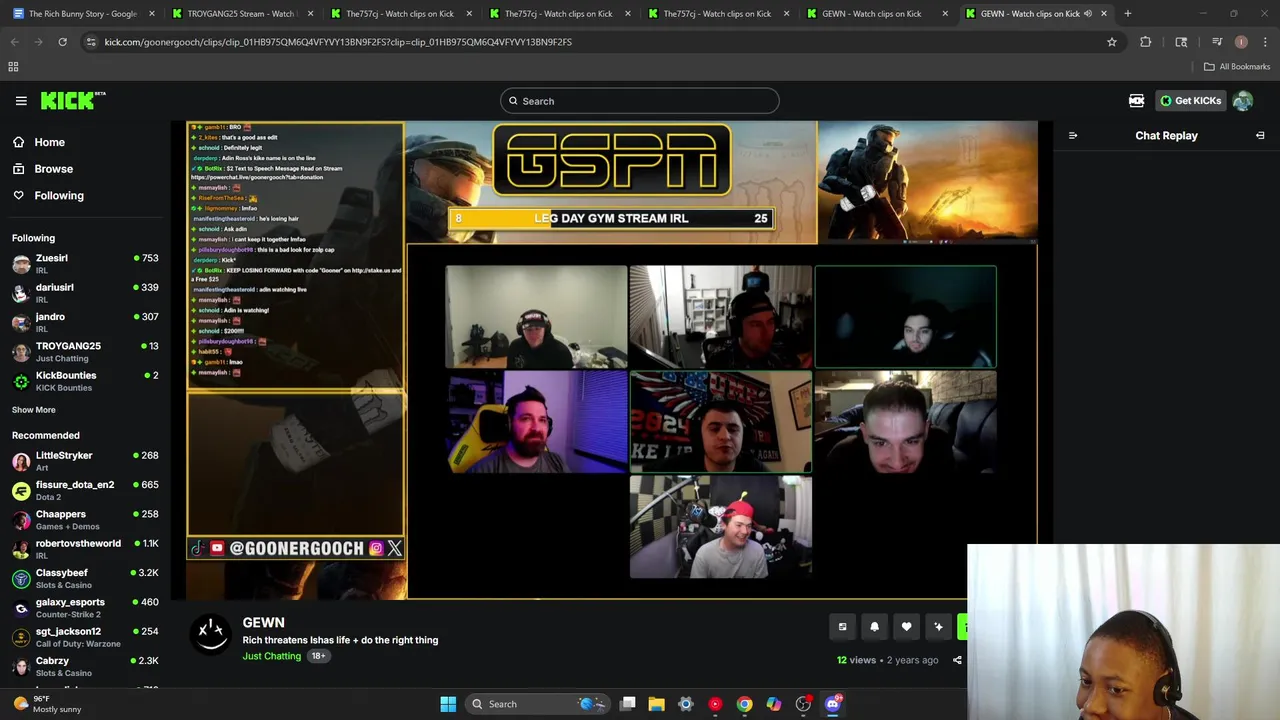Bookmark this page with star icon
Screen dimensions: 1280x720
1111,42
